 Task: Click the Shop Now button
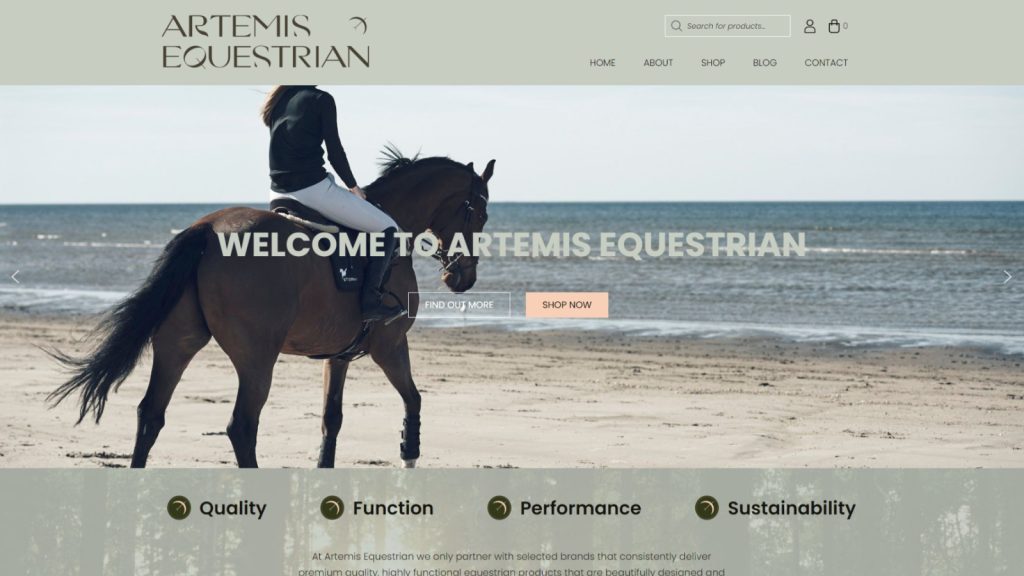[x=567, y=305]
